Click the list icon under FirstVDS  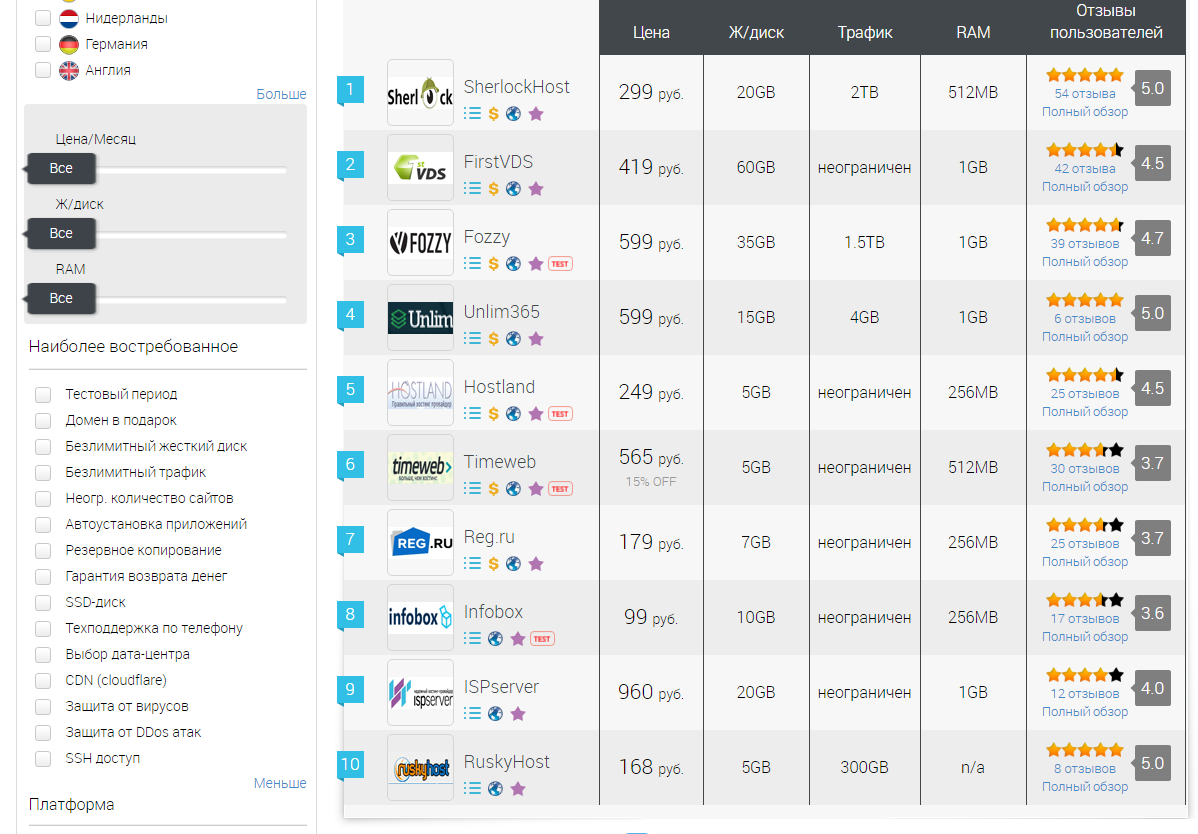[x=472, y=188]
